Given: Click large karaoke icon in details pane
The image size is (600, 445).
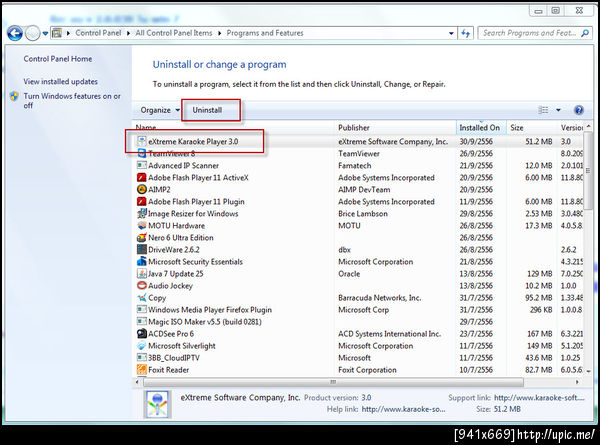Looking at the screenshot, I should click(158, 404).
